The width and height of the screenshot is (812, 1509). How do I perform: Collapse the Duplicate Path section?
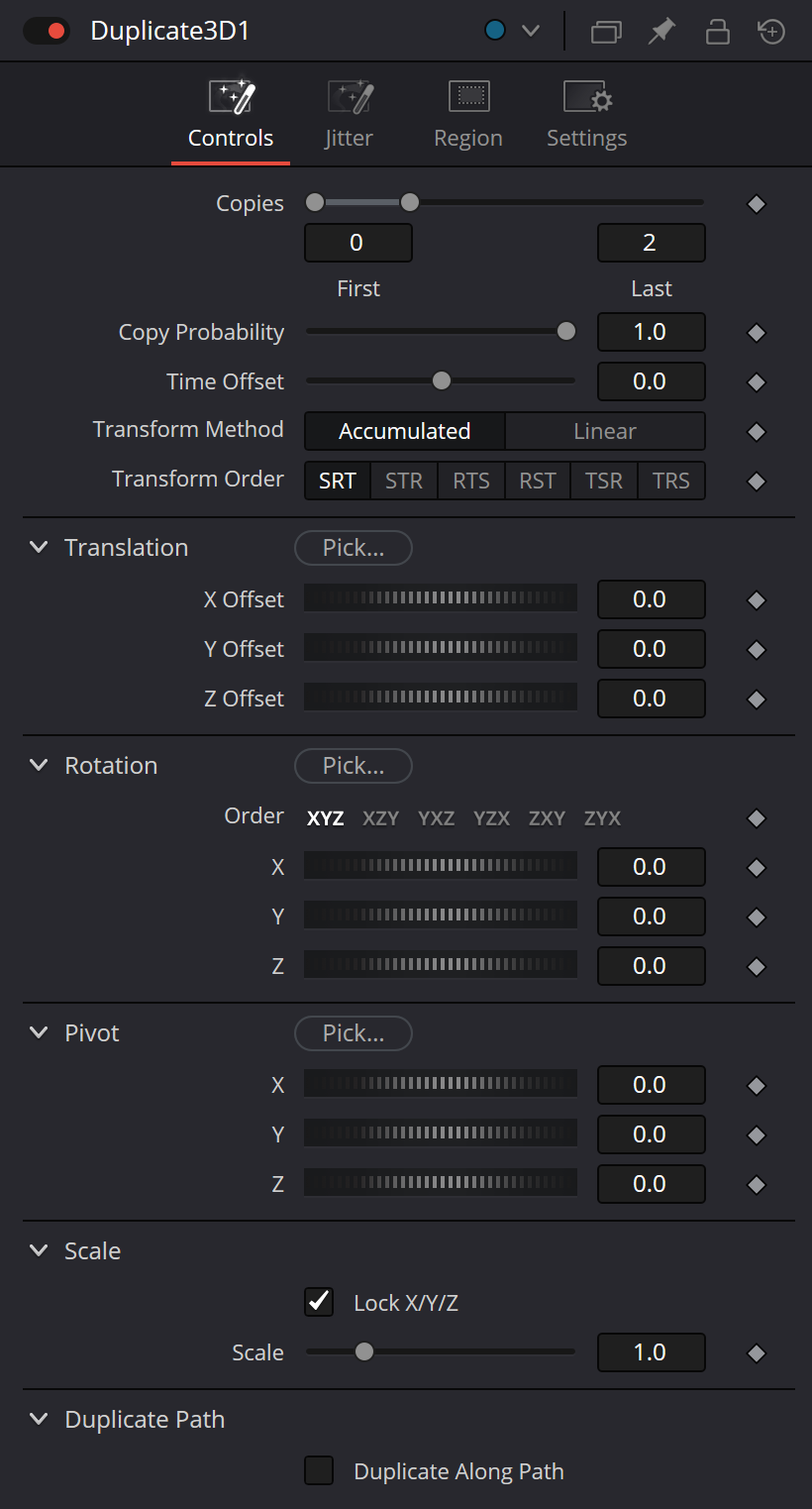pos(39,1419)
